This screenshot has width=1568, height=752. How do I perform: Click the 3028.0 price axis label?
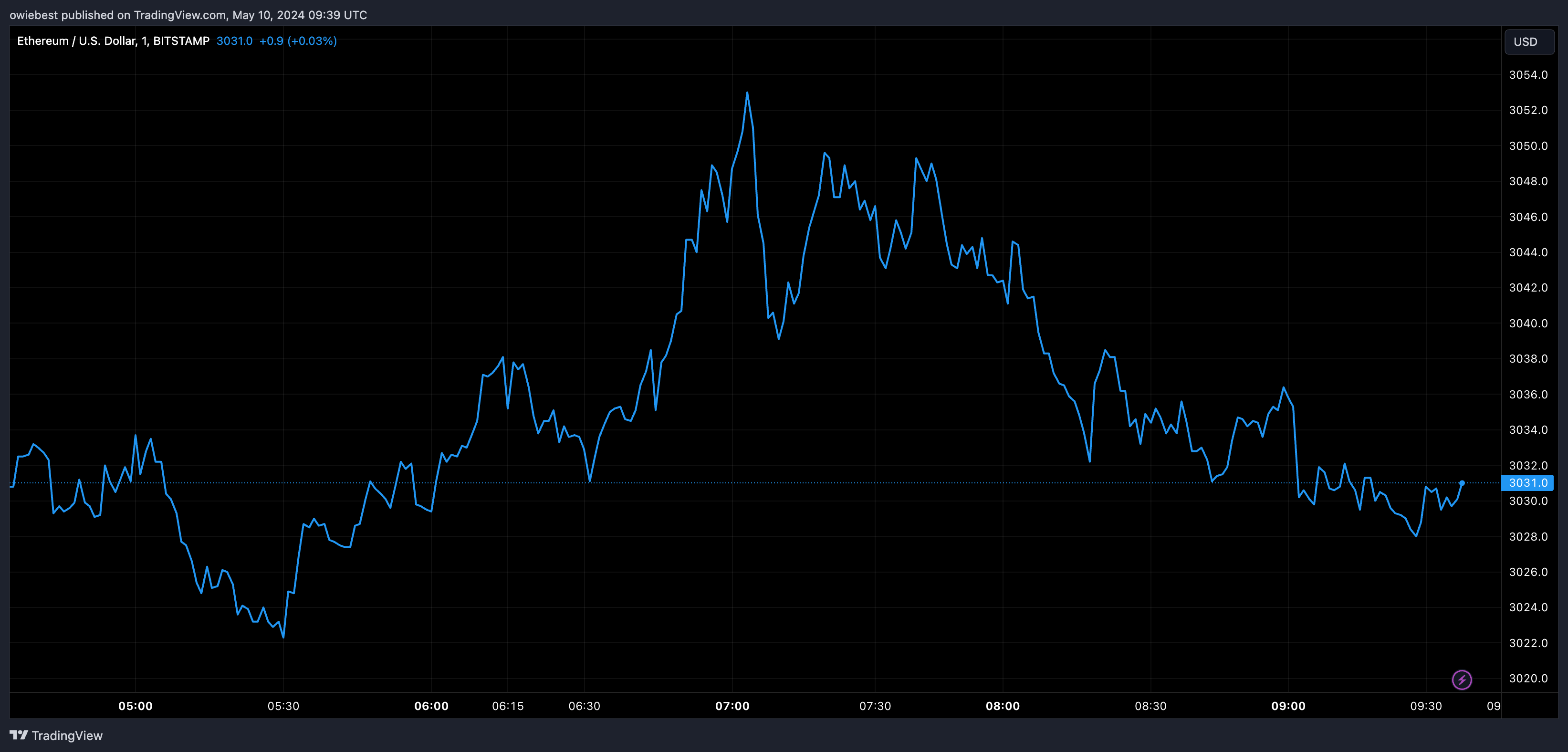[x=1528, y=536]
